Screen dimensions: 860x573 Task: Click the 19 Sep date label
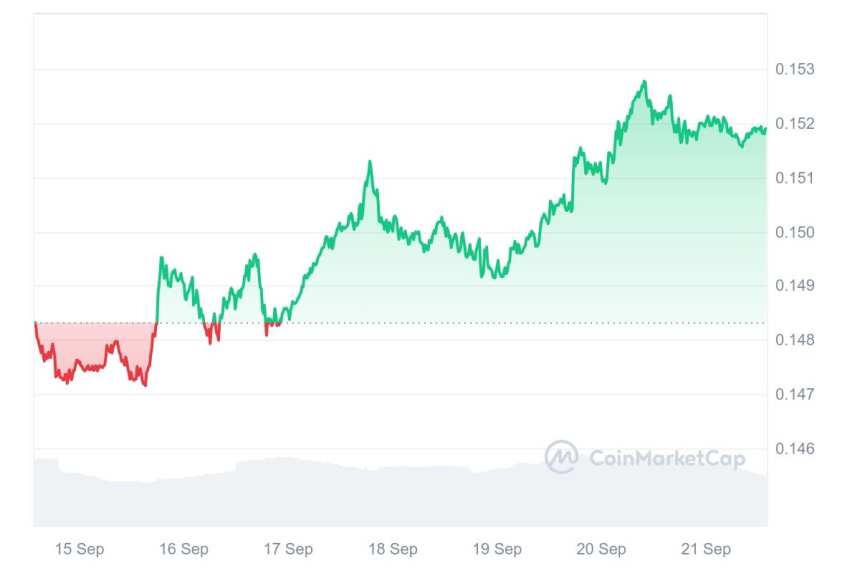pyautogui.click(x=497, y=549)
